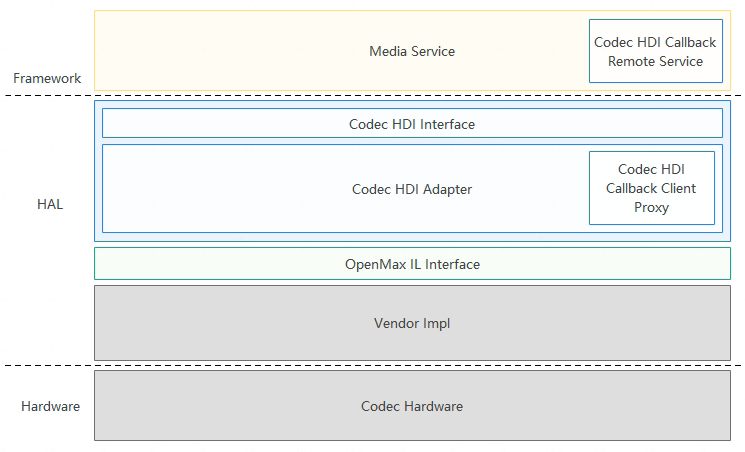Select the Codec HDI Adapter text
The width and height of the screenshot is (745, 452).
pos(412,189)
